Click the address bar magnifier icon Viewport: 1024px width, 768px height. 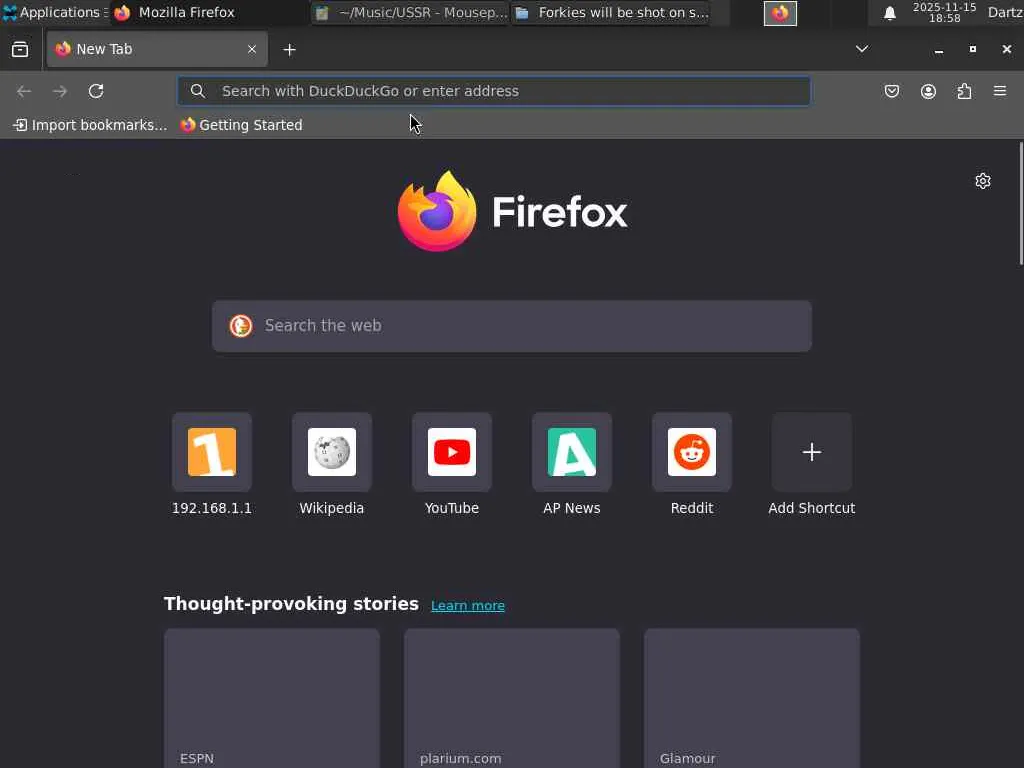(198, 91)
